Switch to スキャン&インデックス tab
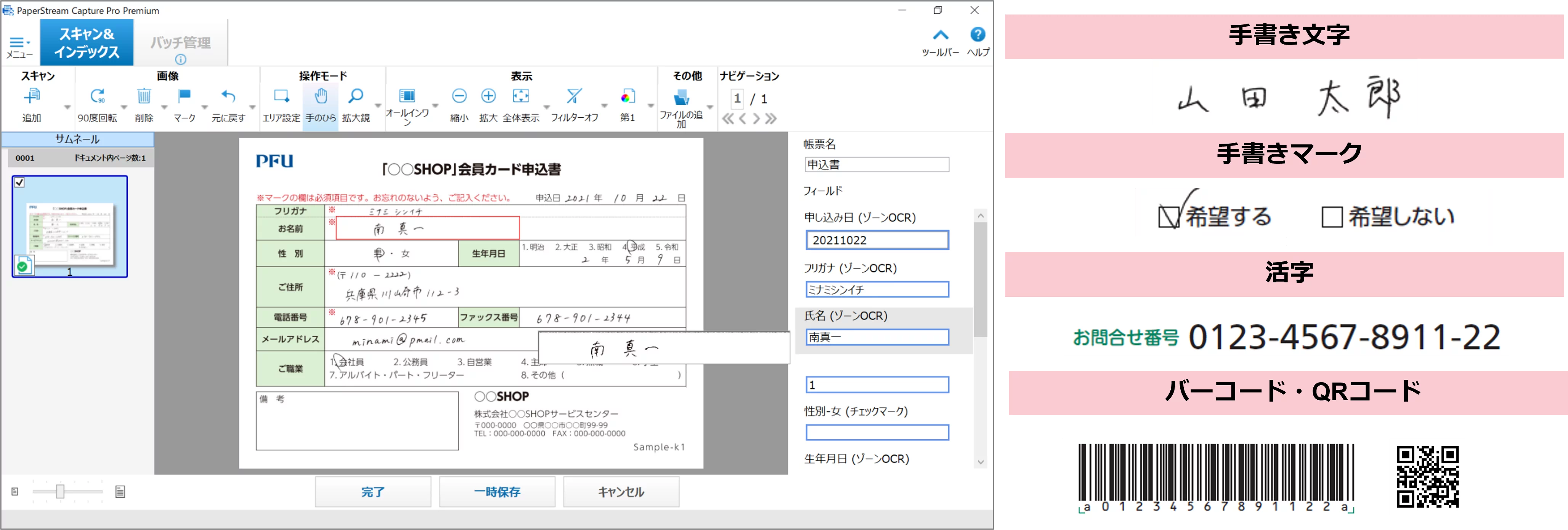This screenshot has width=1568, height=530. point(87,43)
